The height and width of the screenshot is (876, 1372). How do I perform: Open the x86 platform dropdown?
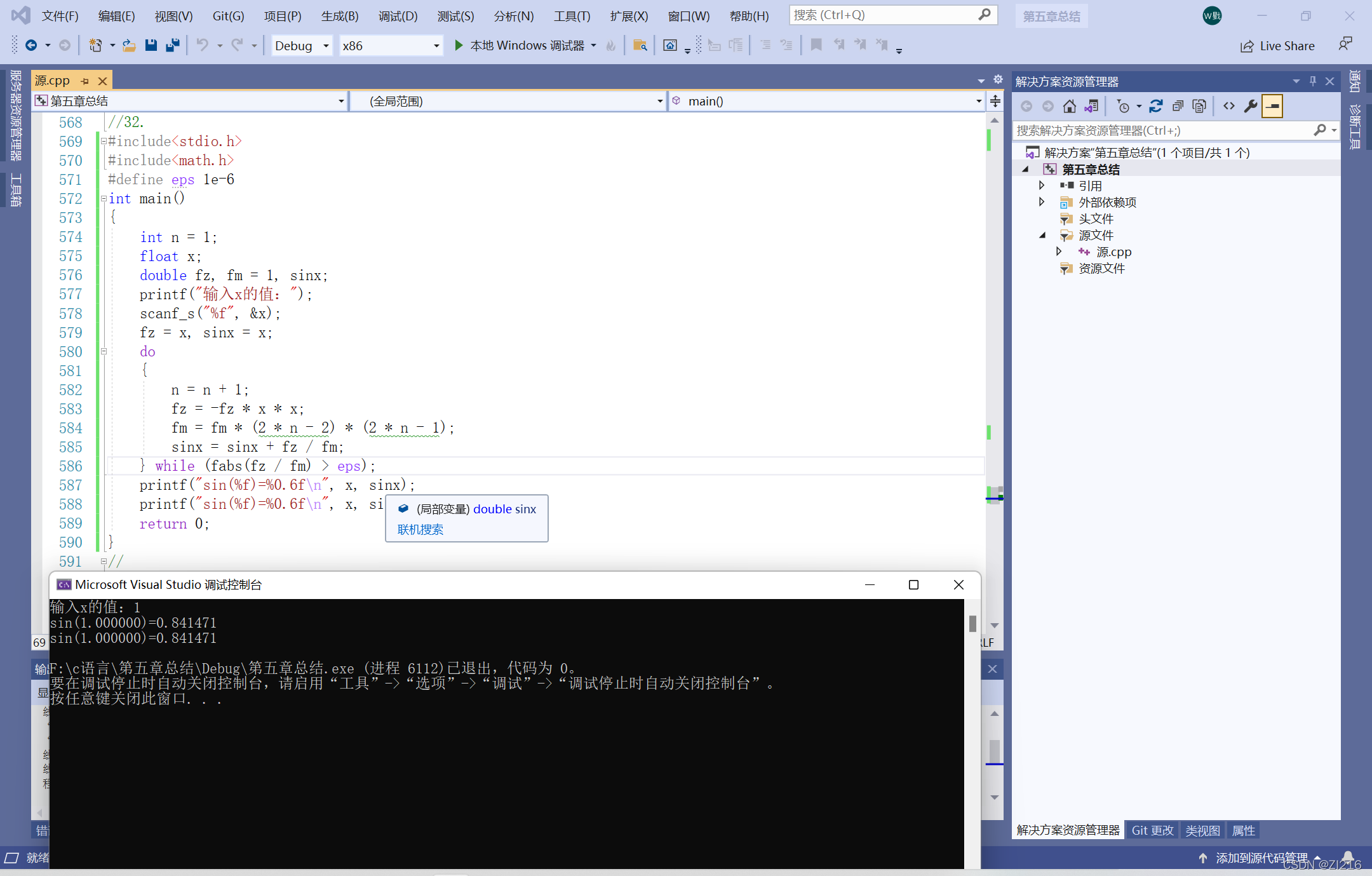(x=390, y=46)
